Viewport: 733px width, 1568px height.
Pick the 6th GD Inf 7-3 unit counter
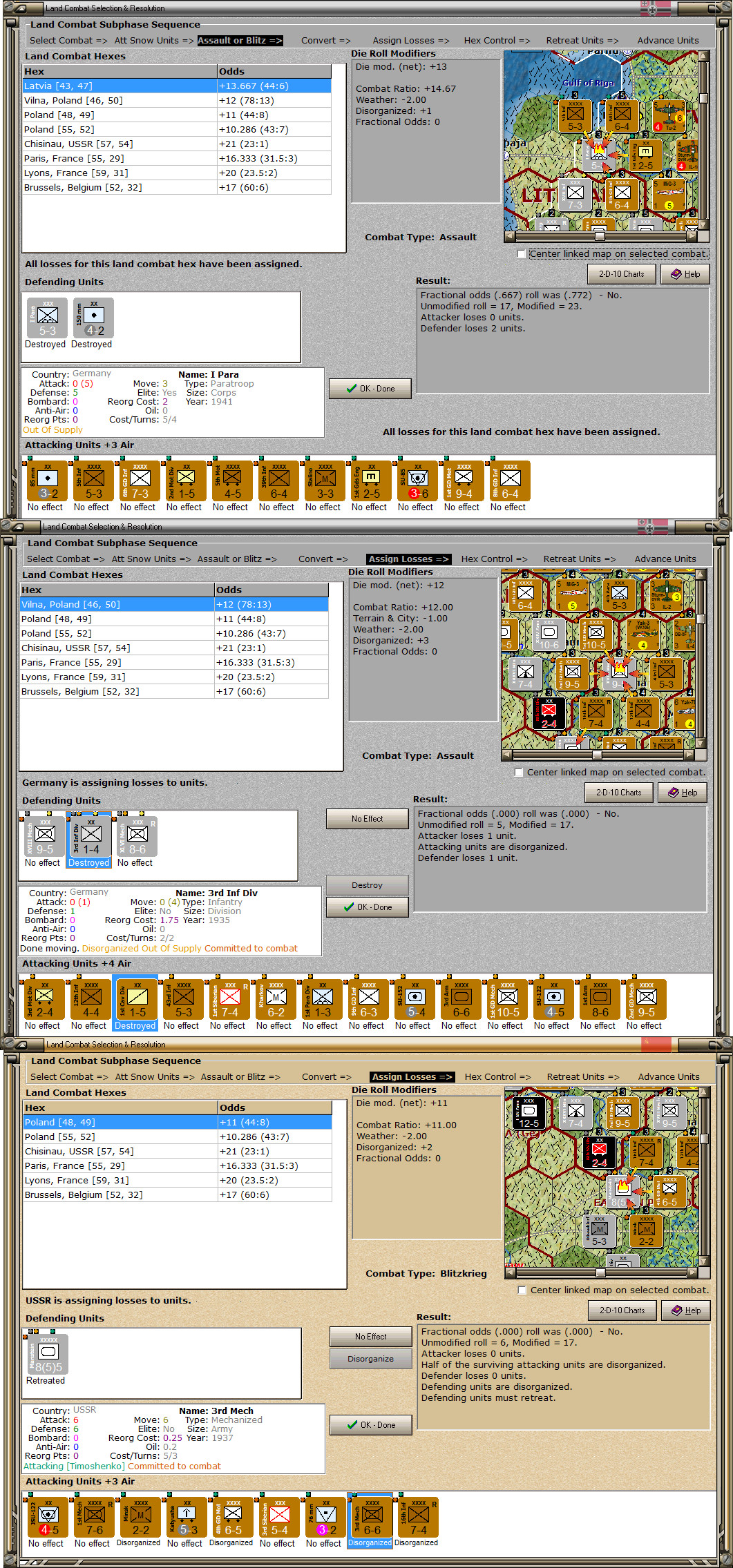140,481
